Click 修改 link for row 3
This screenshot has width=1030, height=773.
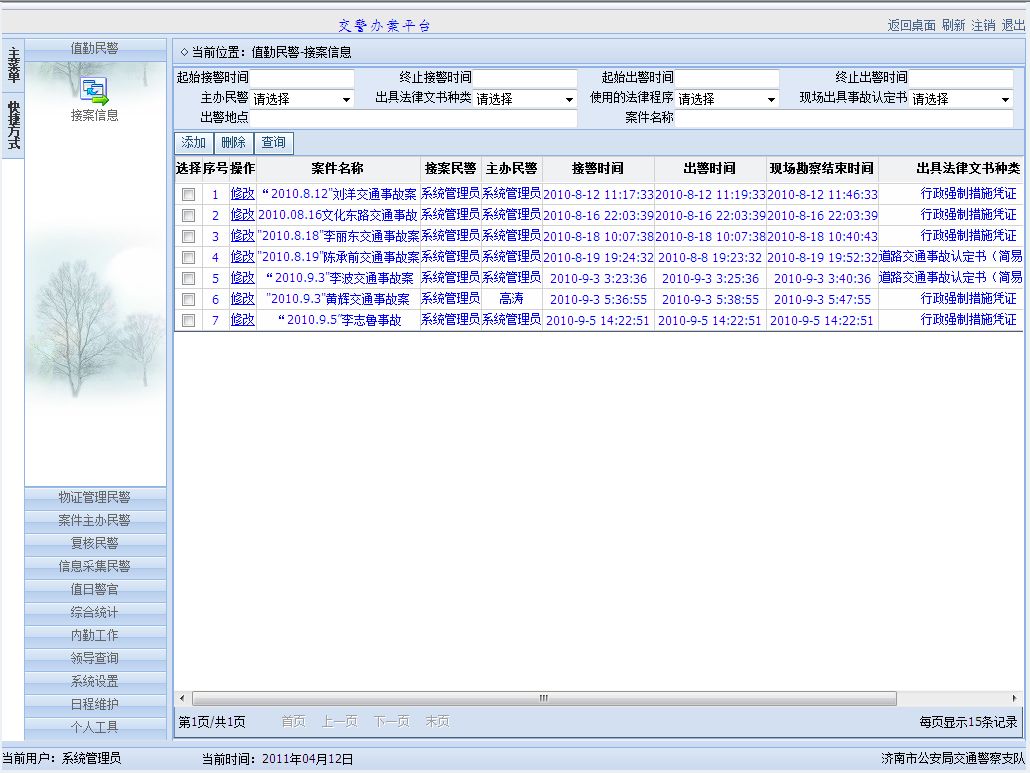click(x=242, y=236)
